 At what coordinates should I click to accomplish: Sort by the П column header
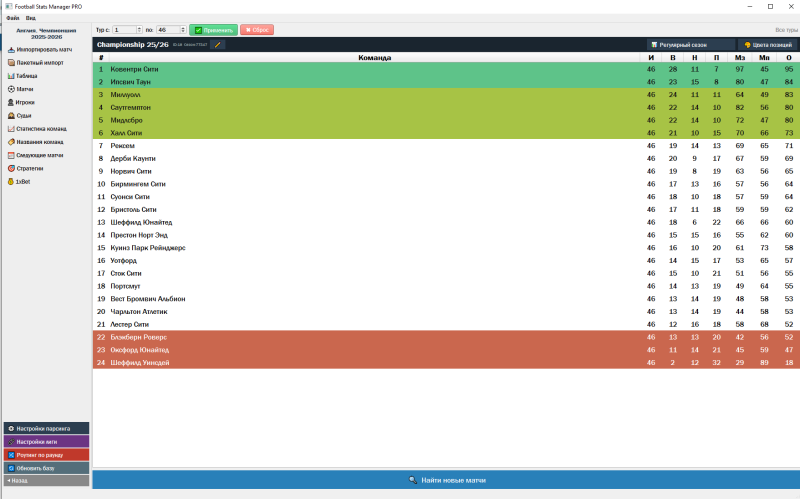pyautogui.click(x=717, y=58)
